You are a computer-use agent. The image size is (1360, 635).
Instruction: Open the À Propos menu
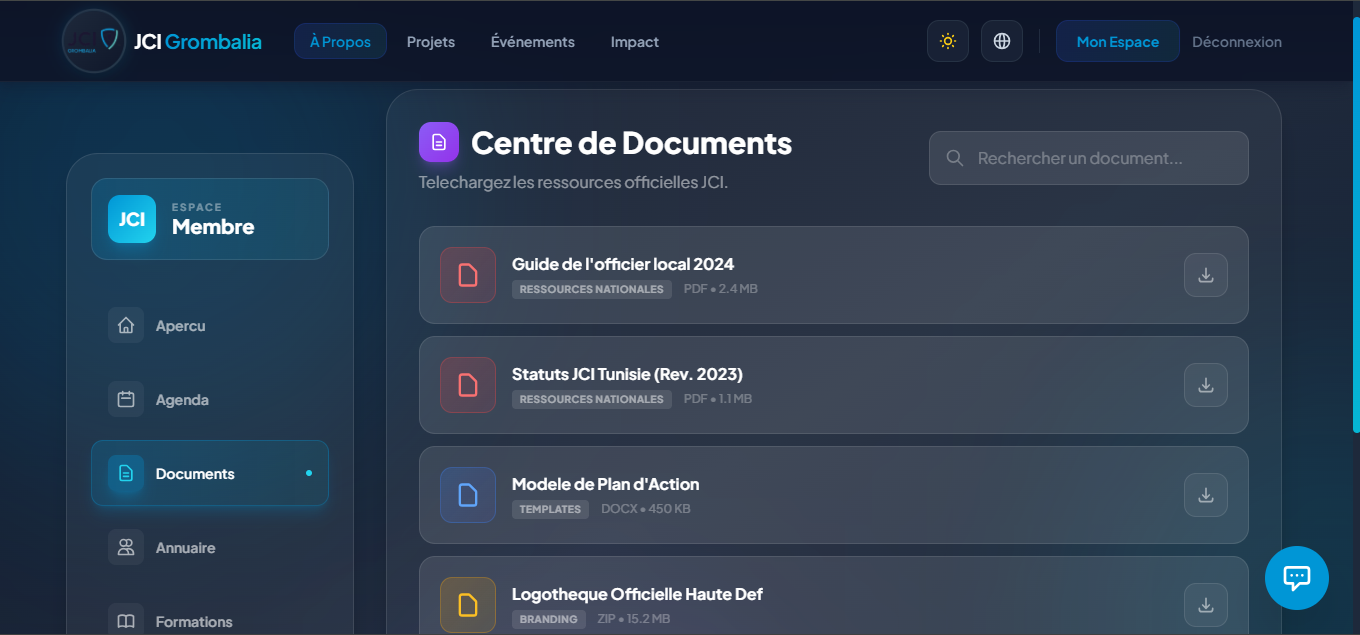point(340,42)
